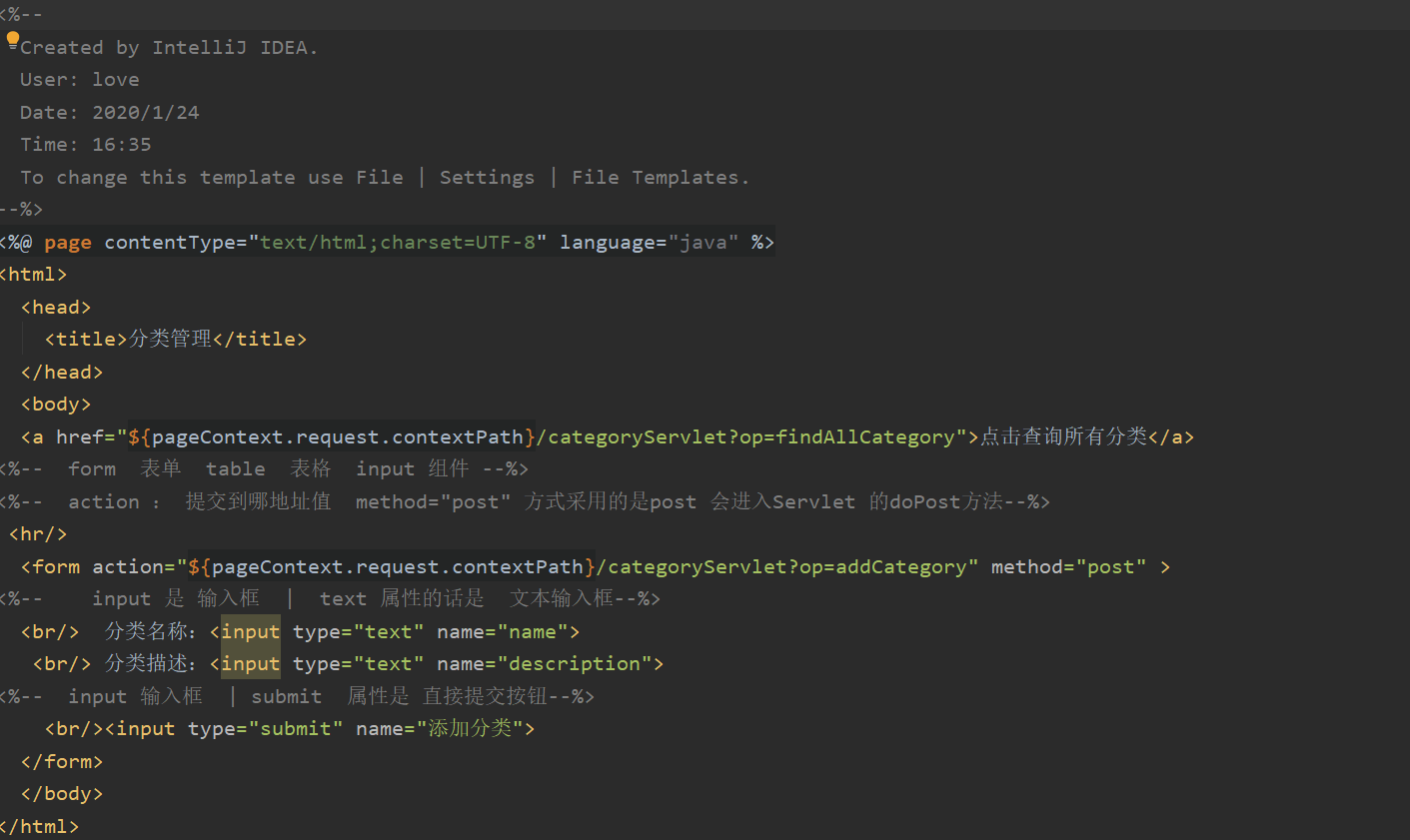Click the orange "page" directive keyword
Viewport: 1410px width, 840px height.
click(68, 243)
